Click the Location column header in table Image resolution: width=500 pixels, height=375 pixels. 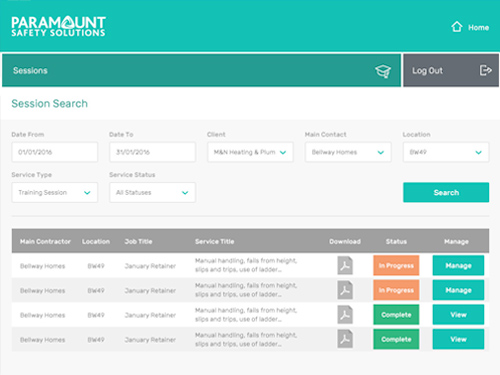[x=96, y=241]
